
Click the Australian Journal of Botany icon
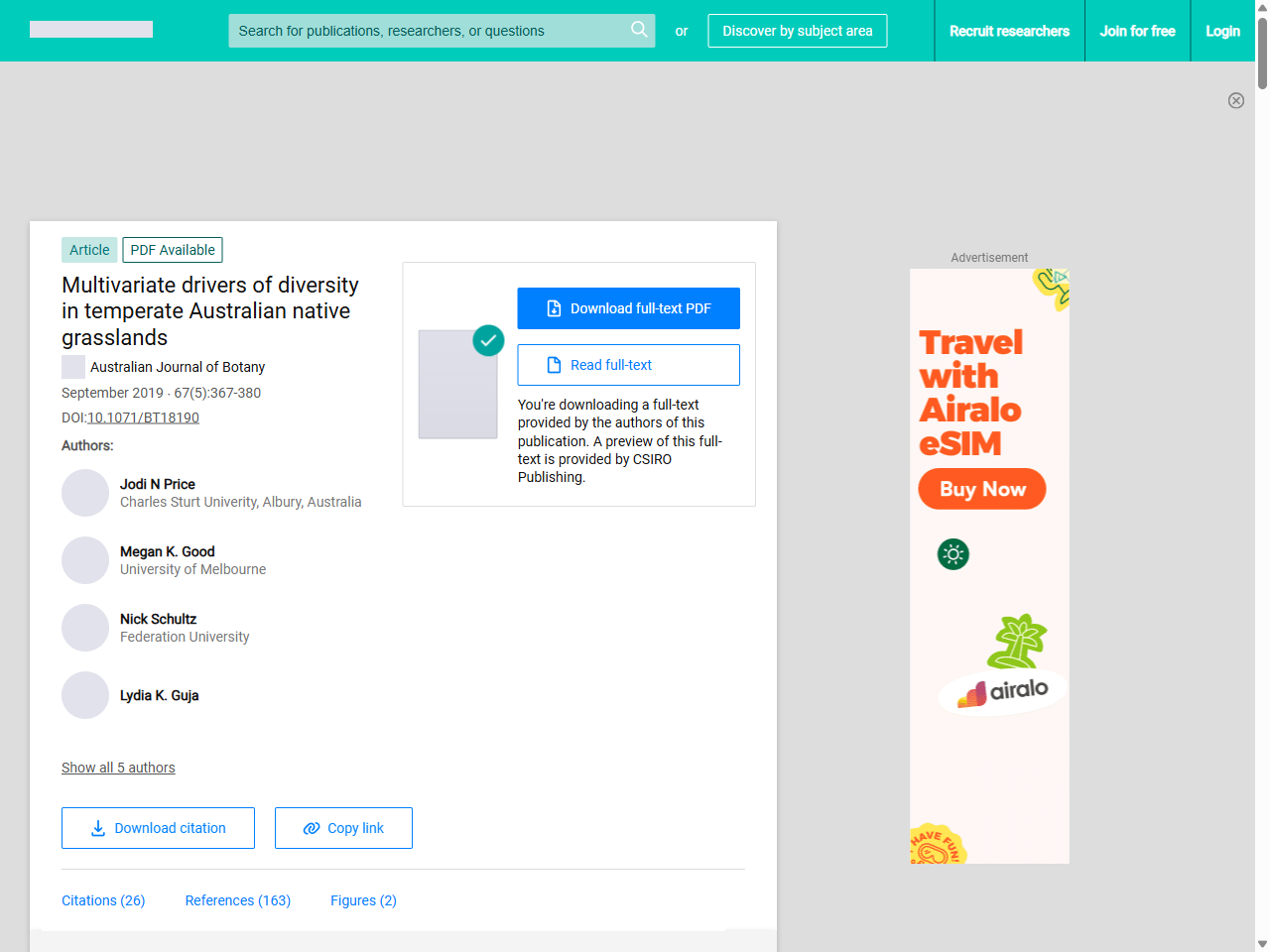[73, 367]
